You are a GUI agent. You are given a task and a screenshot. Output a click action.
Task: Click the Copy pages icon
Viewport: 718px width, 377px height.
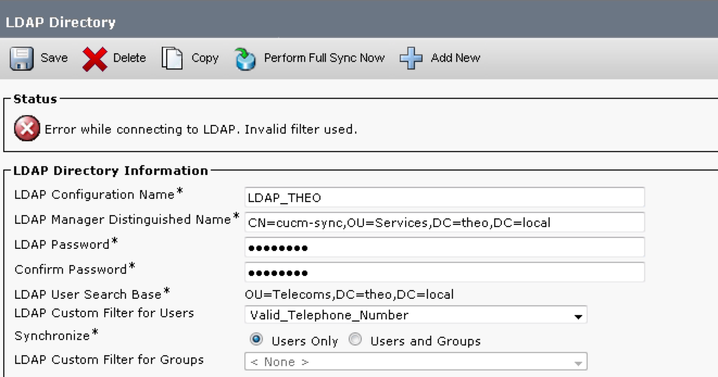(x=172, y=58)
